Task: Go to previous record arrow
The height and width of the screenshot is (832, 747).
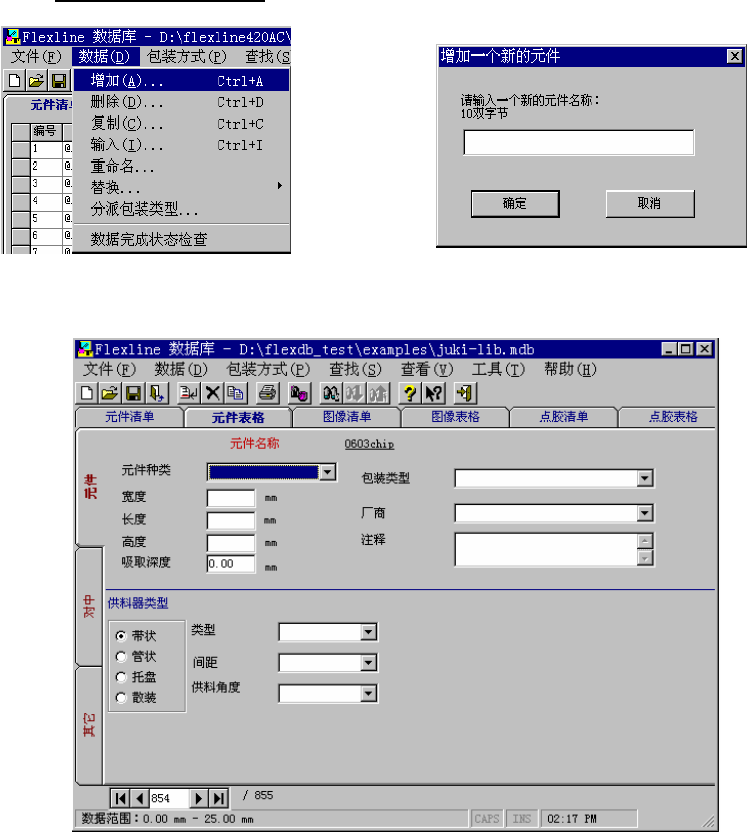Action: click(x=140, y=798)
